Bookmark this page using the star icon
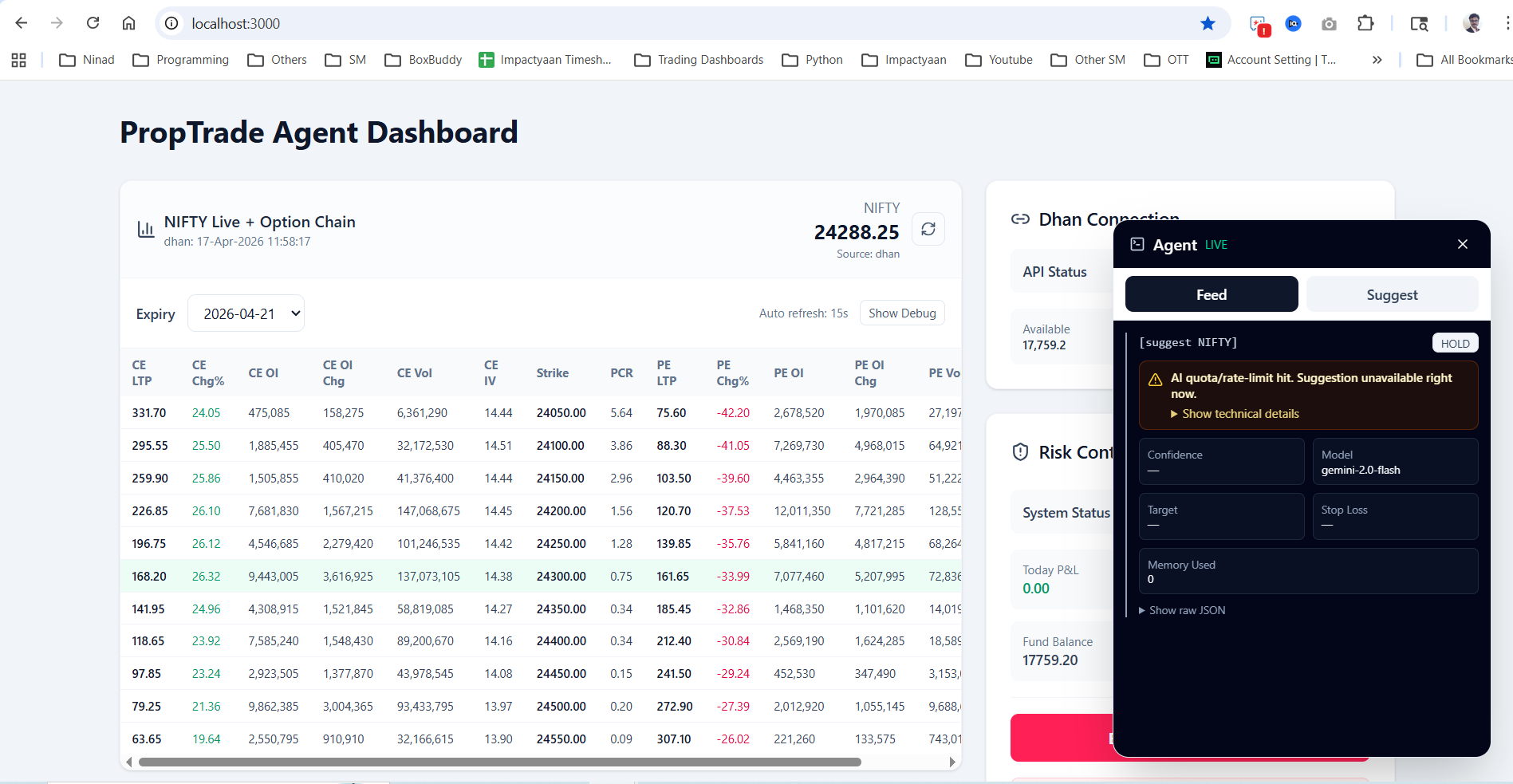 click(1208, 23)
